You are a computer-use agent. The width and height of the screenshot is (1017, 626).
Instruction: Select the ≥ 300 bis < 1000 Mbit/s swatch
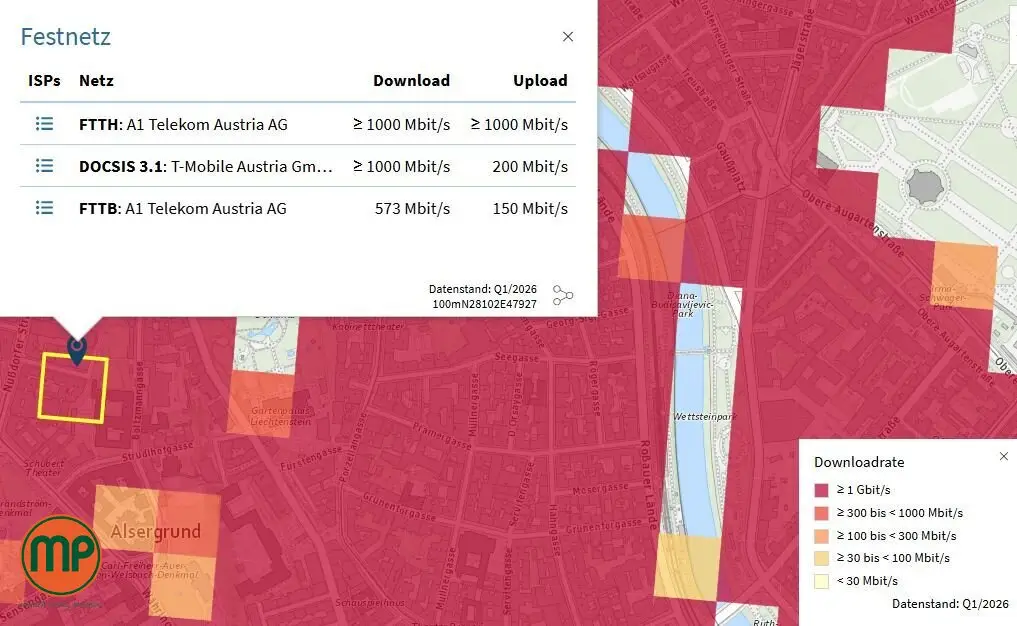[x=821, y=513]
